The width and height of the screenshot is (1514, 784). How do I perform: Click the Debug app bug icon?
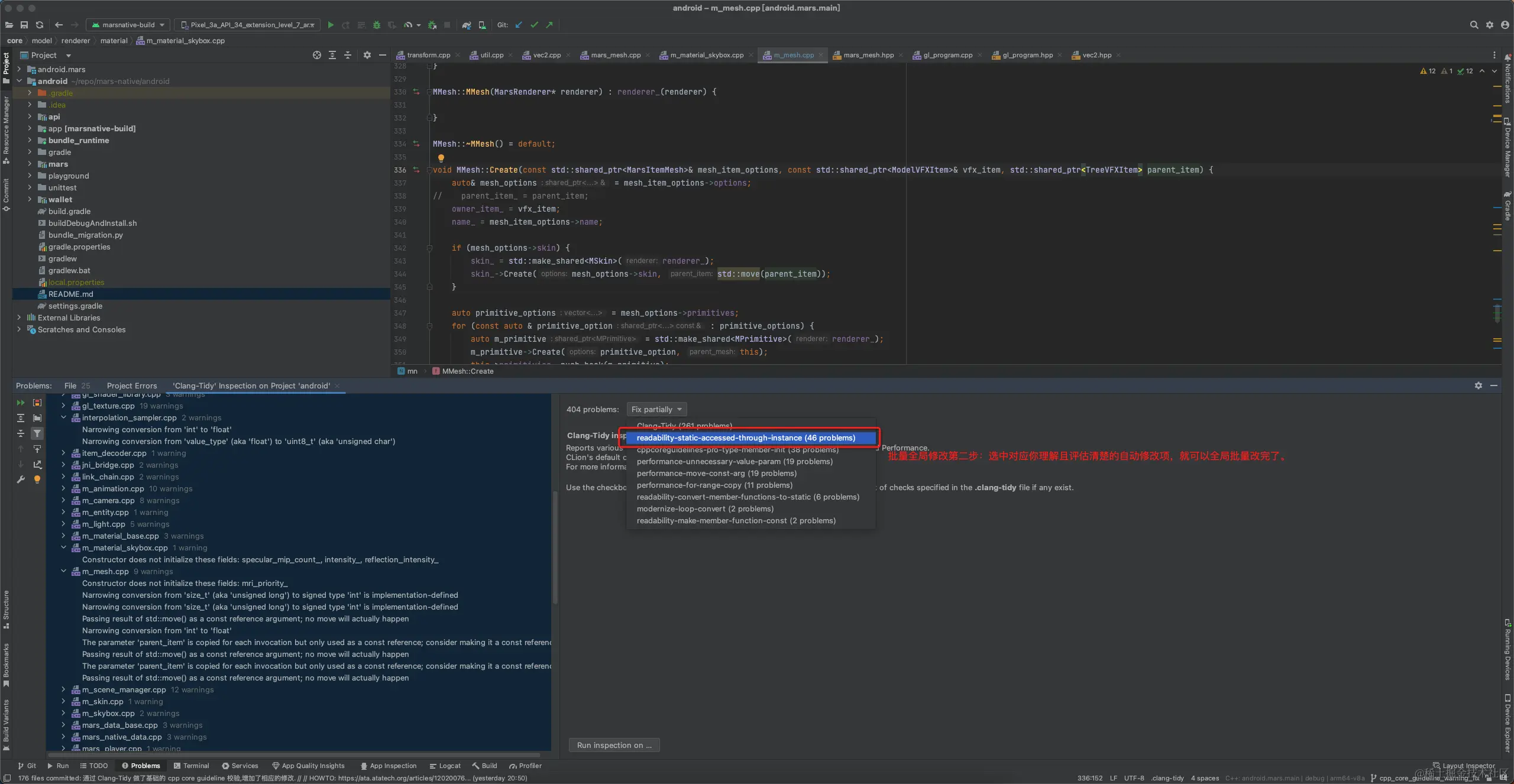point(377,25)
